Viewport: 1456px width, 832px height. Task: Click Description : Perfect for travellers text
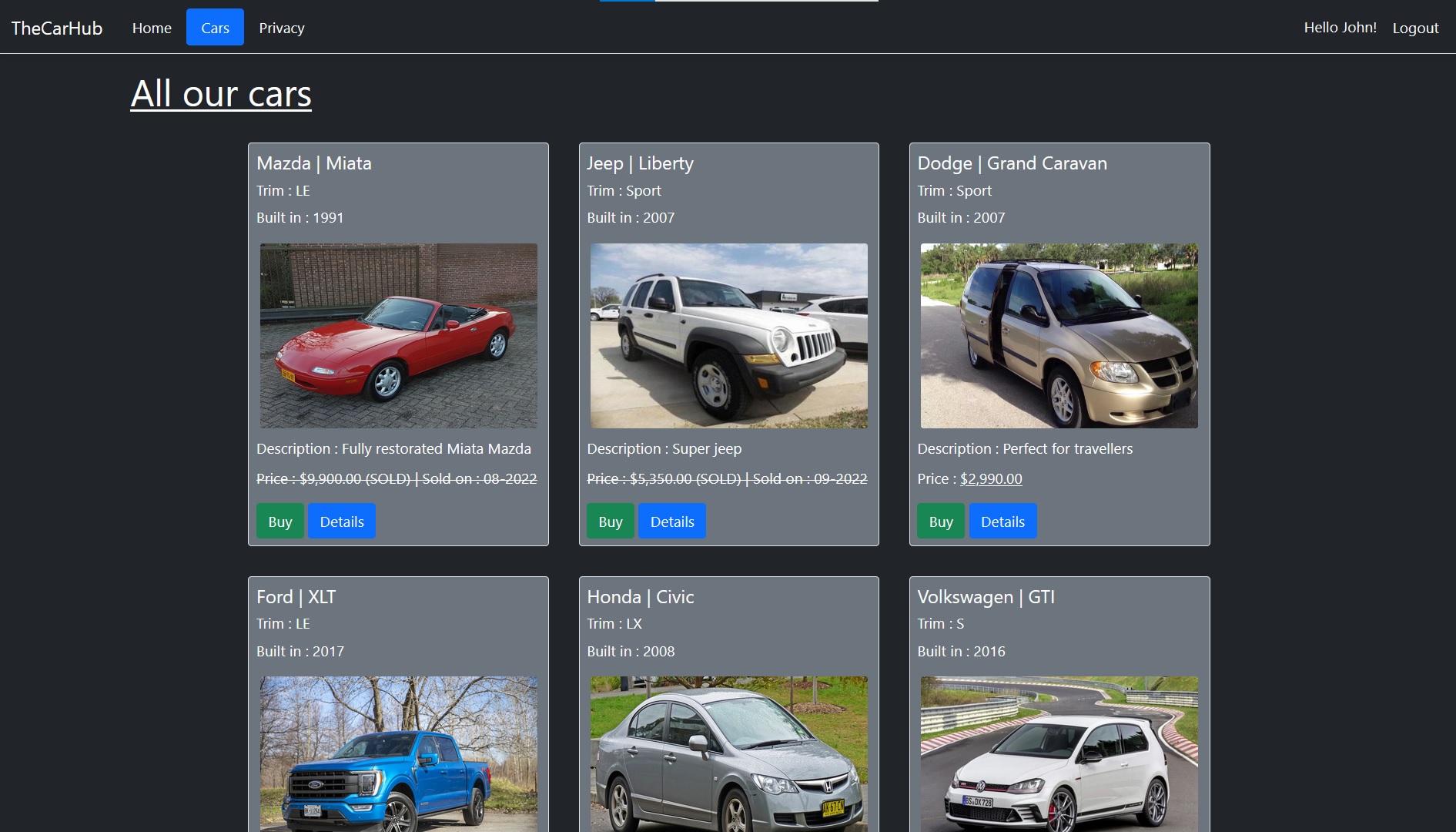[1025, 449]
